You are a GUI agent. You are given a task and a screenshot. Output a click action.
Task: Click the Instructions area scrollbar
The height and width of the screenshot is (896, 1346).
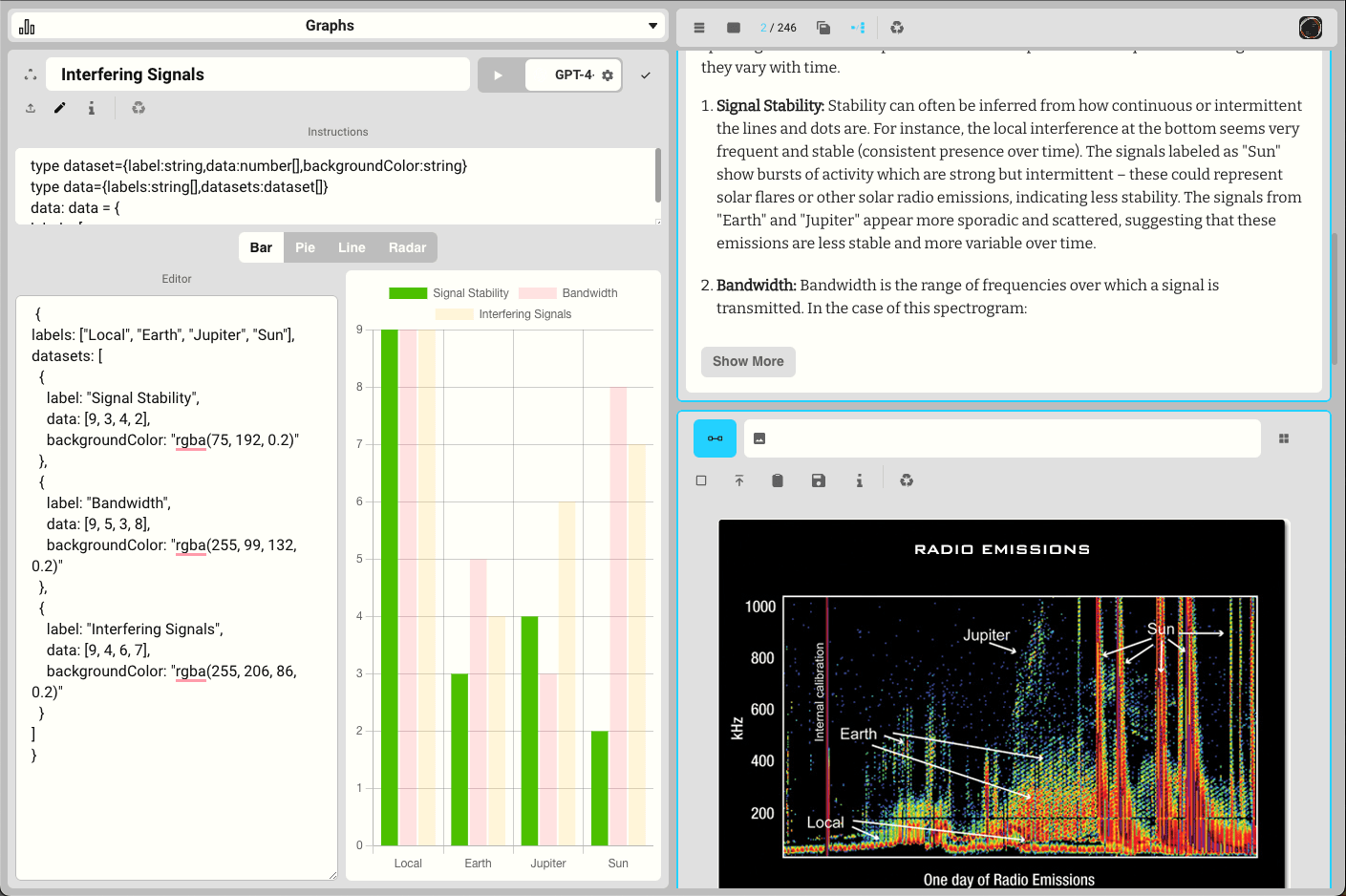(658, 176)
